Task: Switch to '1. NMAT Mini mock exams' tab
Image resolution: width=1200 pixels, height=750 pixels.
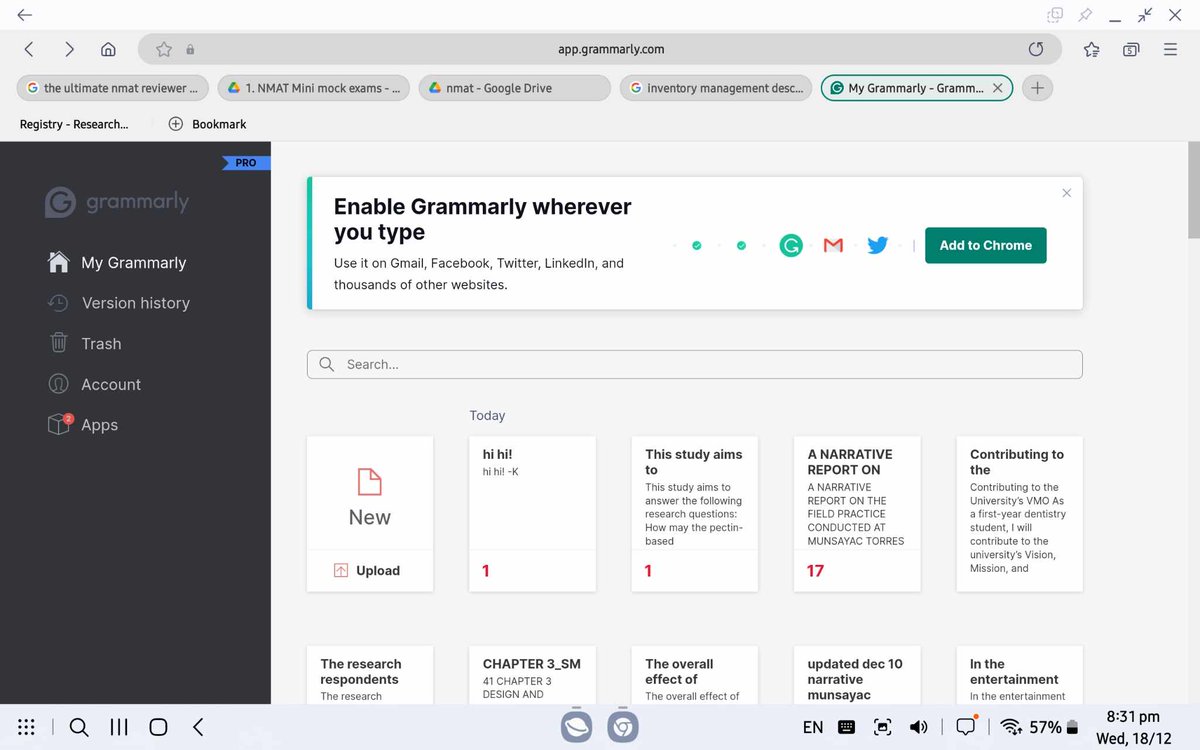Action: click(x=314, y=88)
